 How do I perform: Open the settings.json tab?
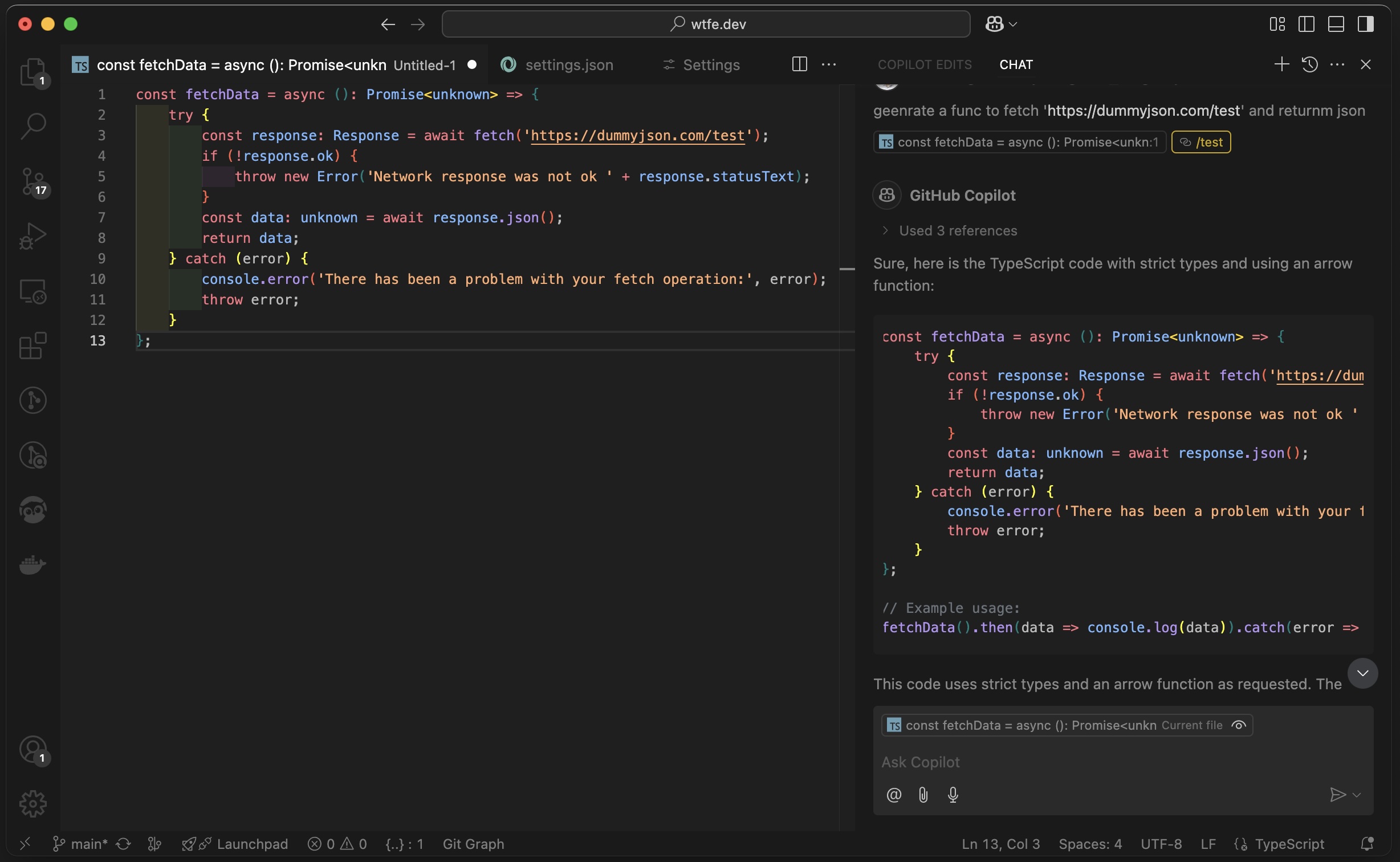coord(557,65)
